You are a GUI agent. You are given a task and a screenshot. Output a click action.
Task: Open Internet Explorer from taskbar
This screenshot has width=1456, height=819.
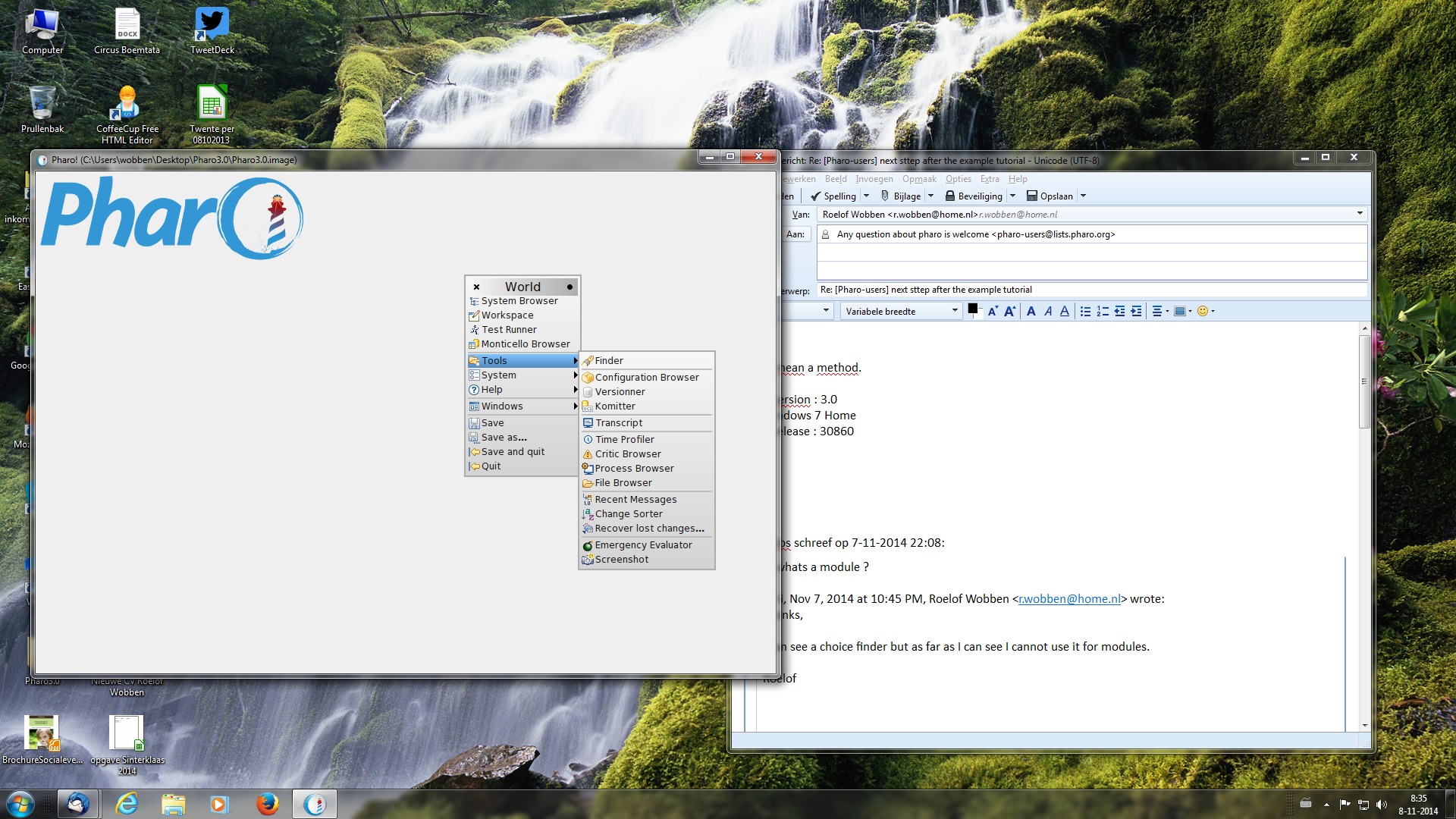tap(127, 804)
